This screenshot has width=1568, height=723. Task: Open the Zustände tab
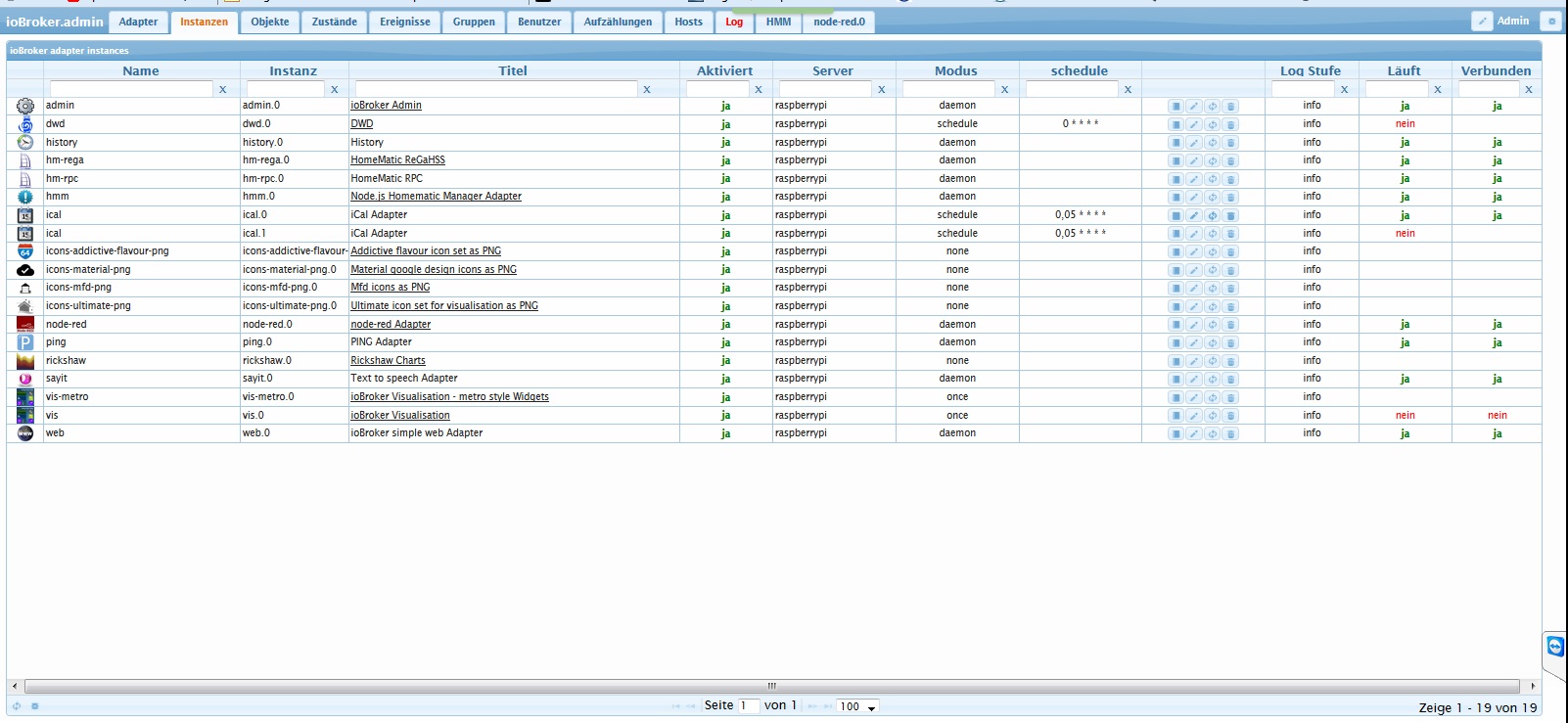[335, 22]
